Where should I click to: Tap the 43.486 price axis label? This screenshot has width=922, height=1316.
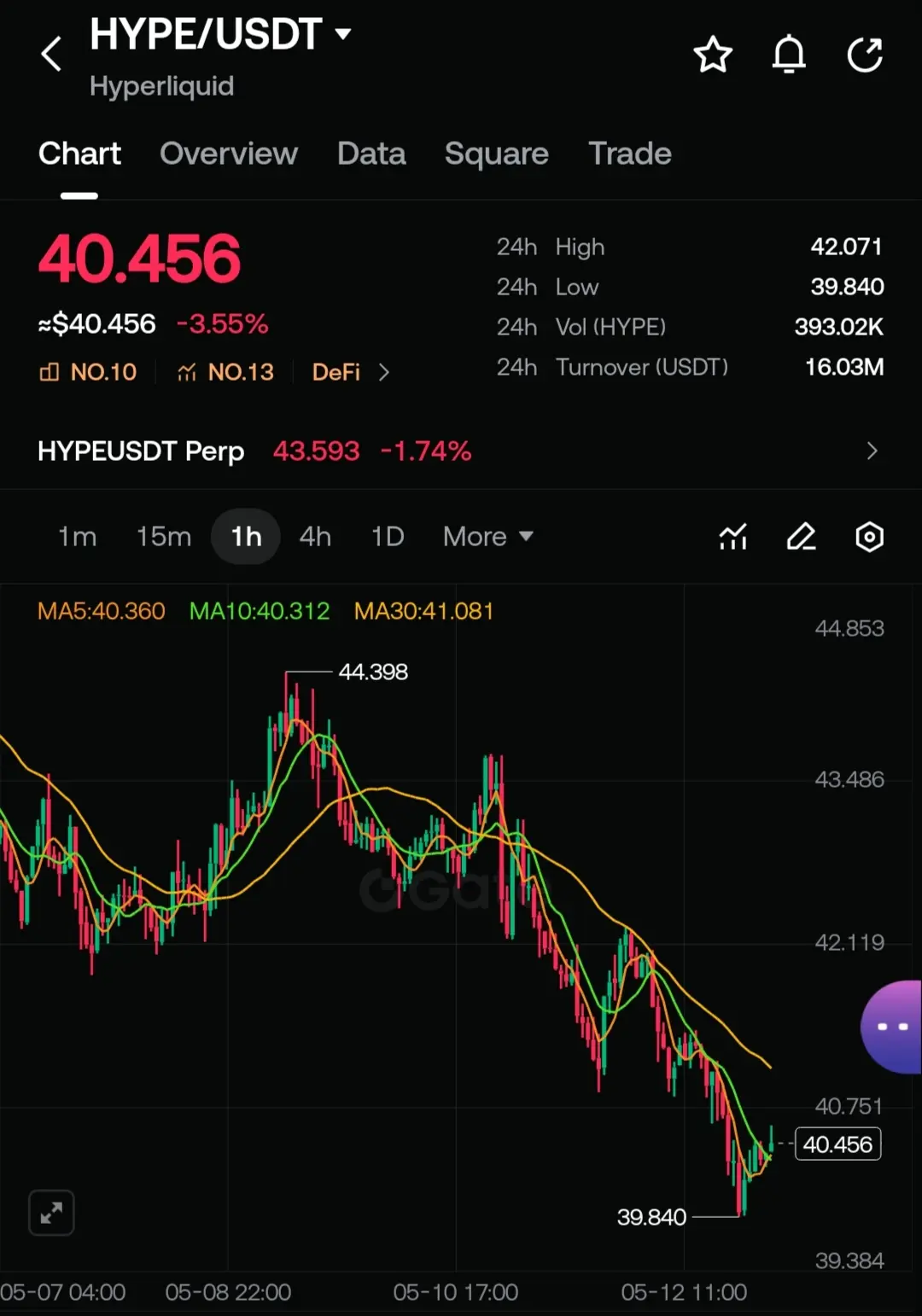click(849, 779)
